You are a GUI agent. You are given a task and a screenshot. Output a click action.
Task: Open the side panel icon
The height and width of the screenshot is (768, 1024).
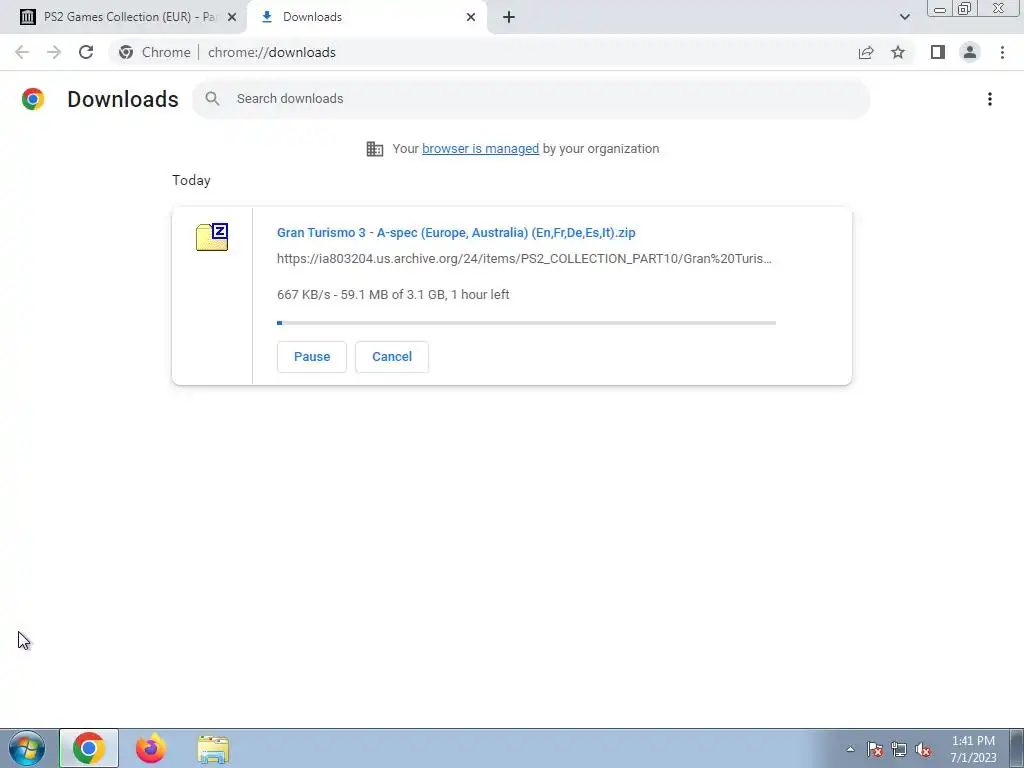pos(938,52)
